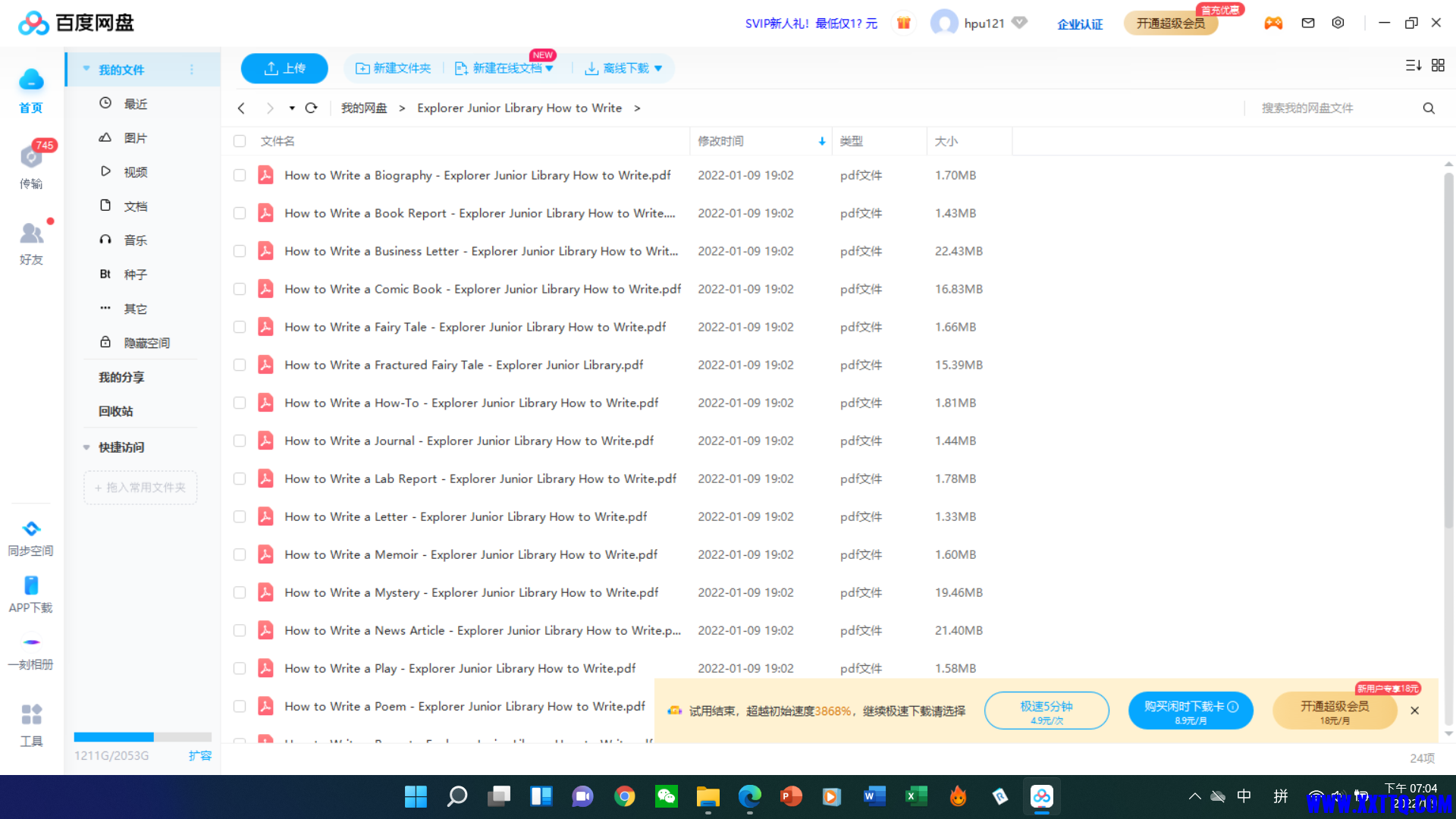The image size is (1456, 819).
Task: Open APP下载 in the sidebar
Action: (31, 595)
